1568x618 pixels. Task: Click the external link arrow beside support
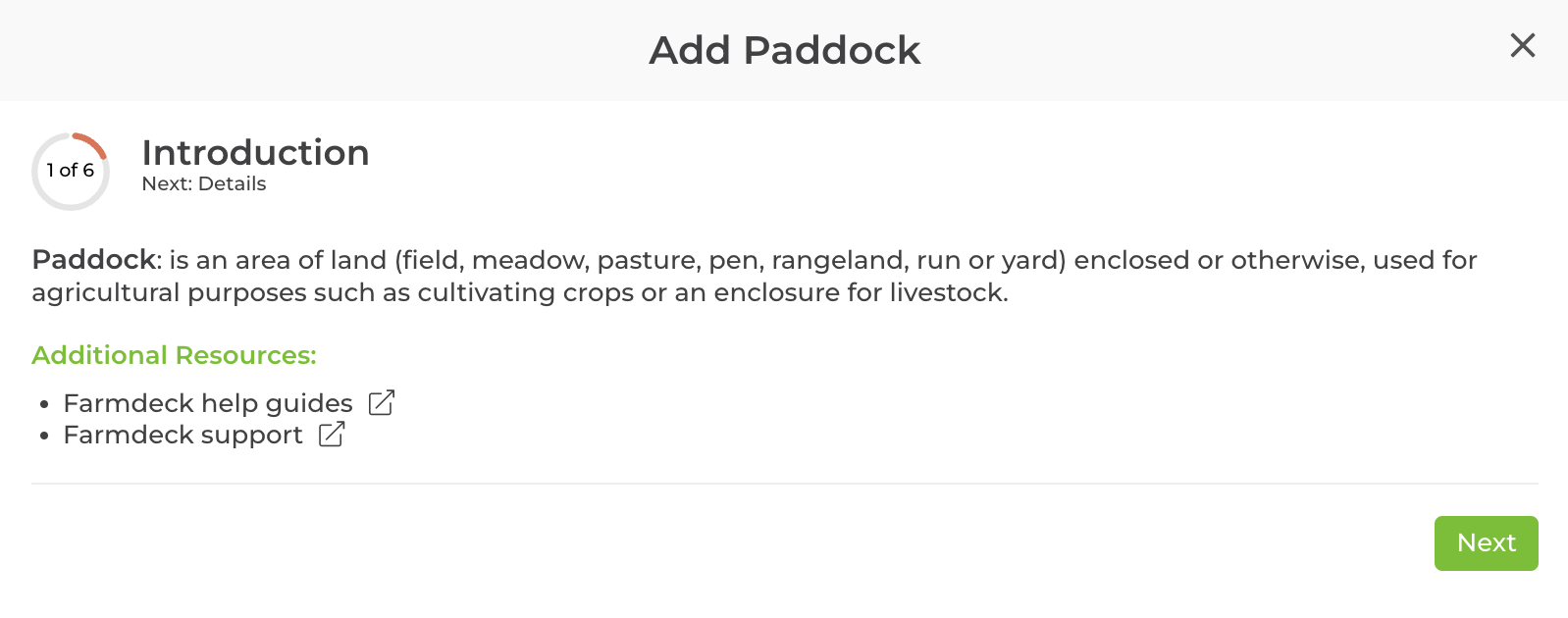(332, 435)
